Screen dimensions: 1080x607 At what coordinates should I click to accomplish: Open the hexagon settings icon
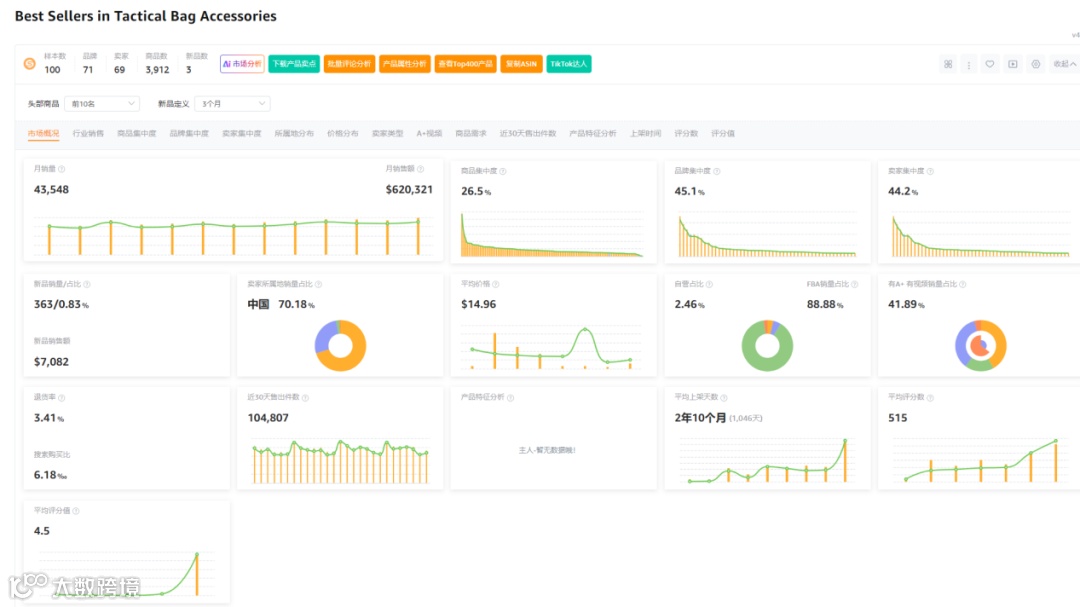coord(1035,64)
